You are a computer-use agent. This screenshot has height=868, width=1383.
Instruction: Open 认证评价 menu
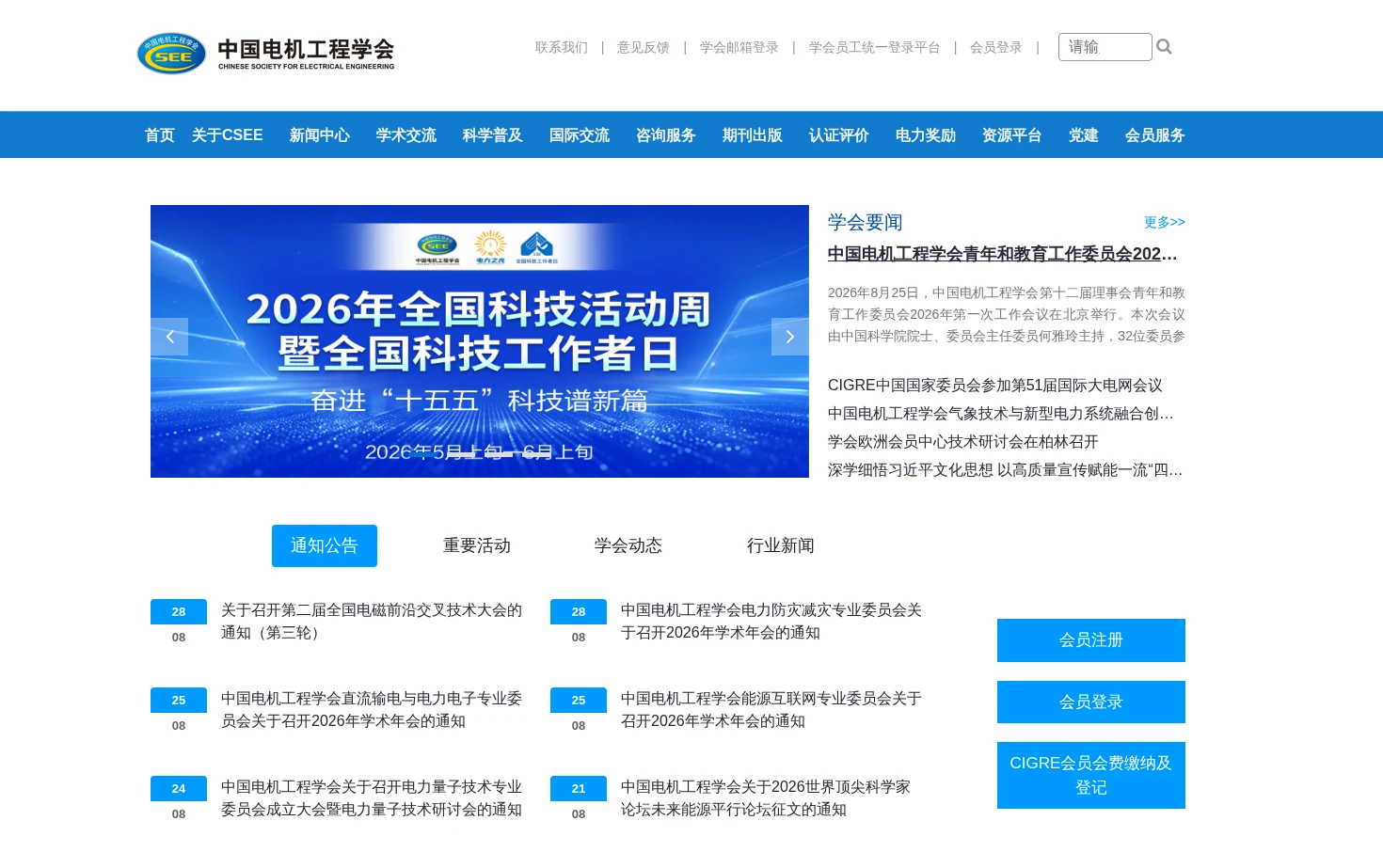[839, 135]
